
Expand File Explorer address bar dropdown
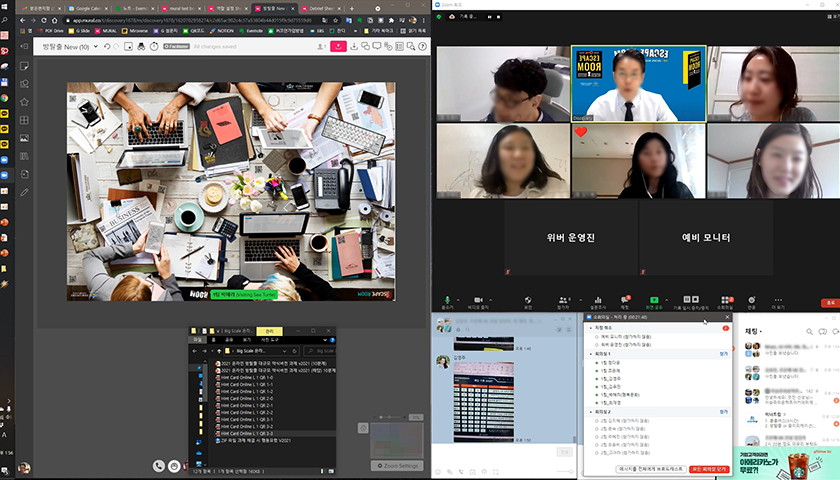(x=286, y=351)
